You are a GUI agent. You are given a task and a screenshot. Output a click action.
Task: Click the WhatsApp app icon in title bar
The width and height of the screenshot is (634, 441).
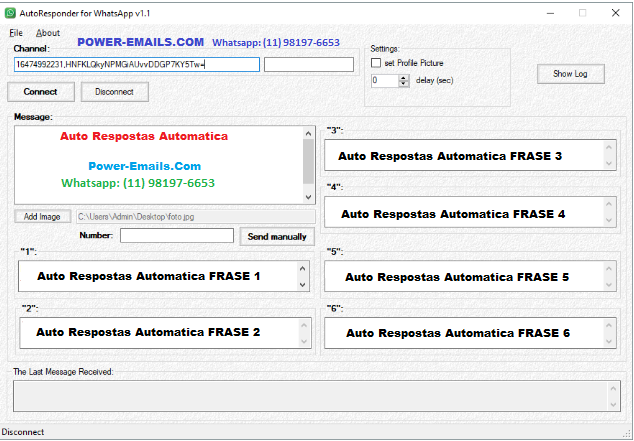pos(10,13)
